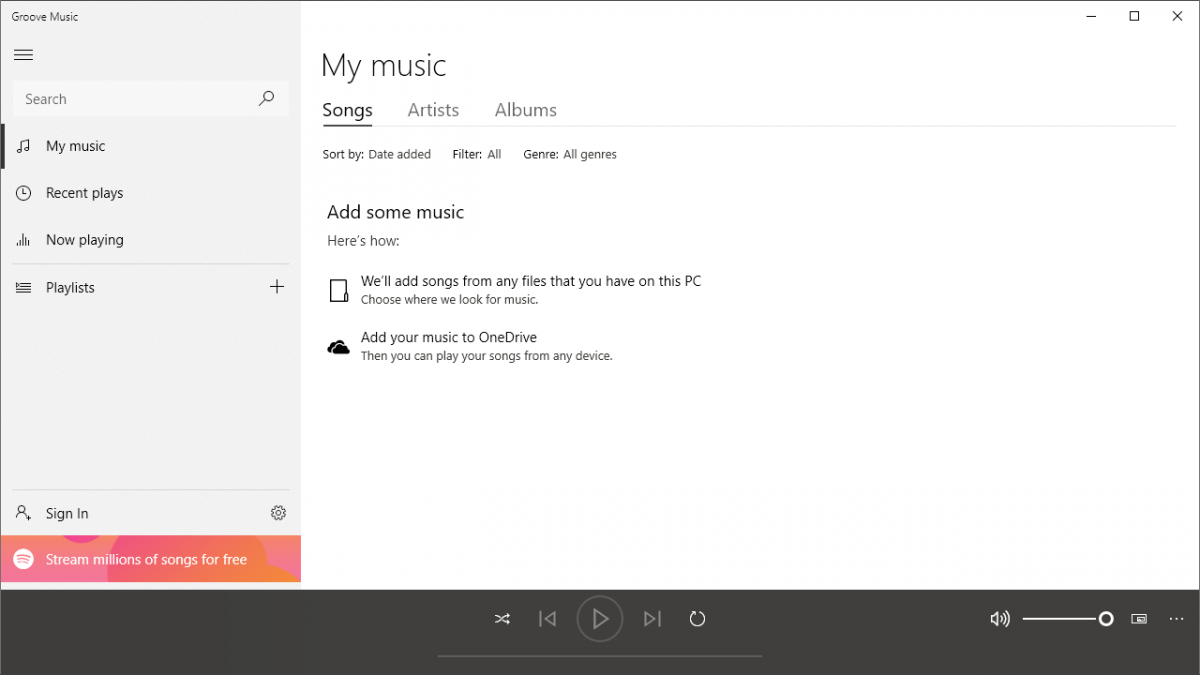Image resolution: width=1200 pixels, height=675 pixels.
Task: Skip to the previous track
Action: click(x=547, y=619)
